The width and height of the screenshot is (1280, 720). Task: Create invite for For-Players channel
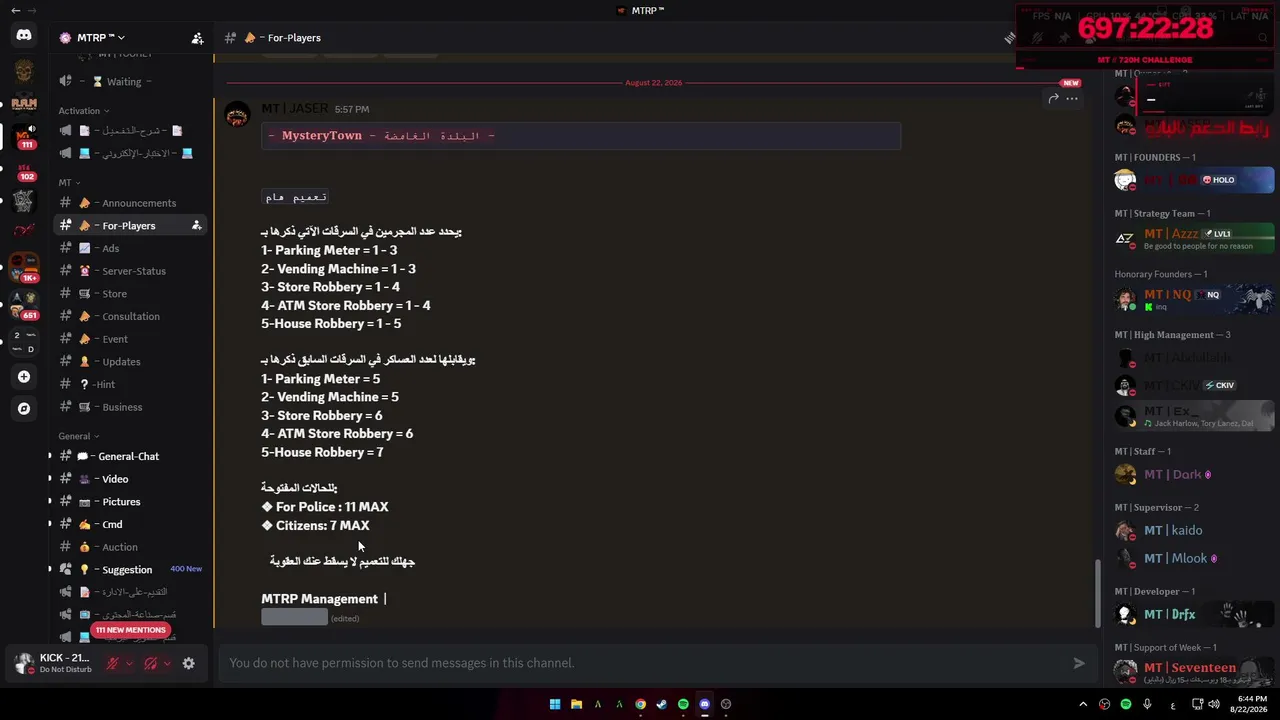[x=197, y=226]
